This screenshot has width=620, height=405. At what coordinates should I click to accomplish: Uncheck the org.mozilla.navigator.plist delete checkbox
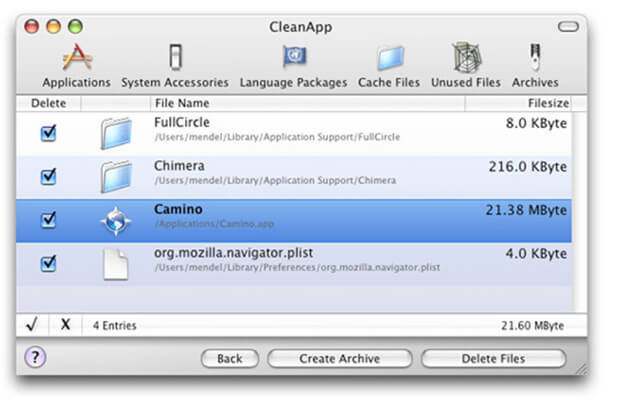click(48, 264)
